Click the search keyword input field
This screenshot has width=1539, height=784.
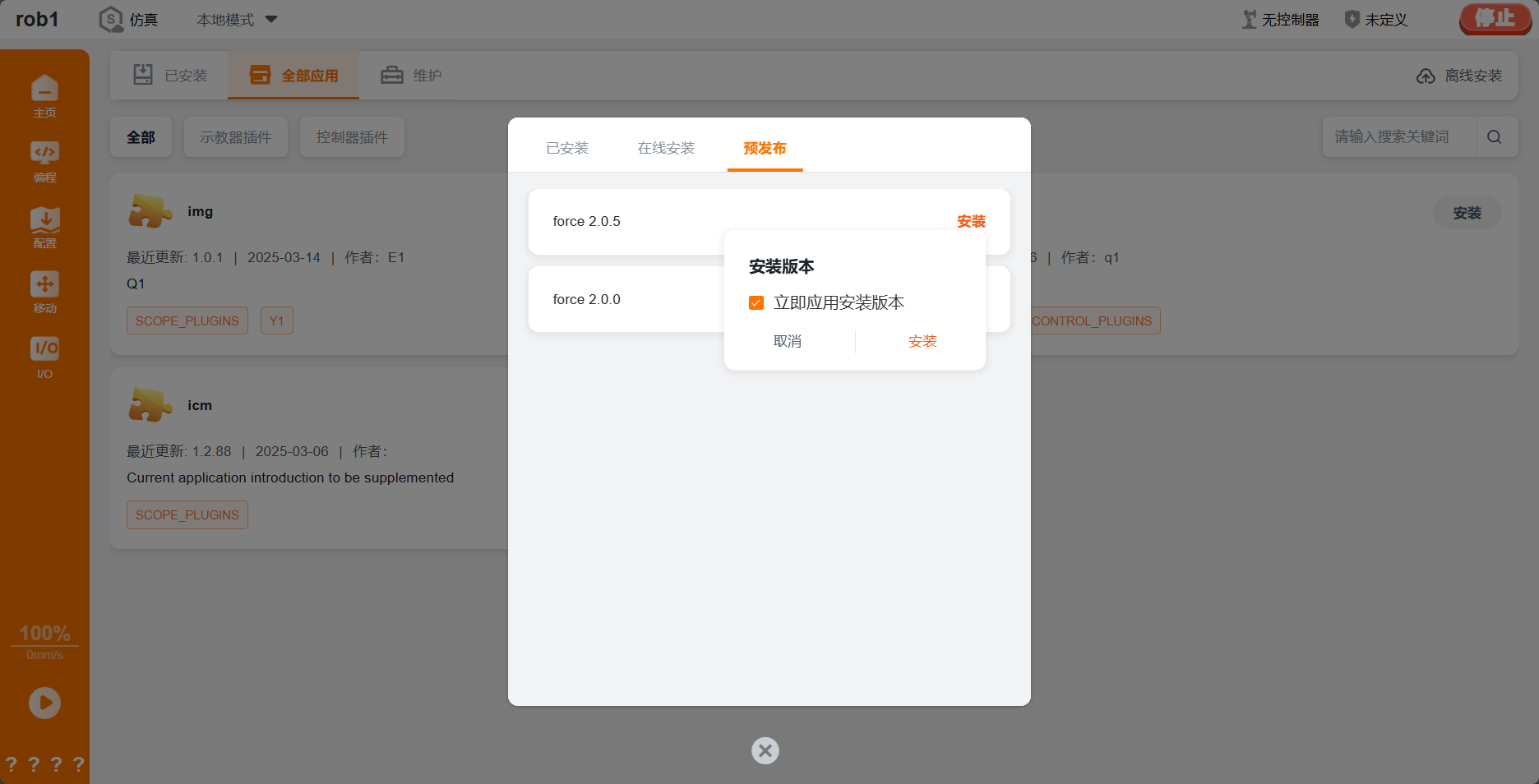click(x=1400, y=137)
